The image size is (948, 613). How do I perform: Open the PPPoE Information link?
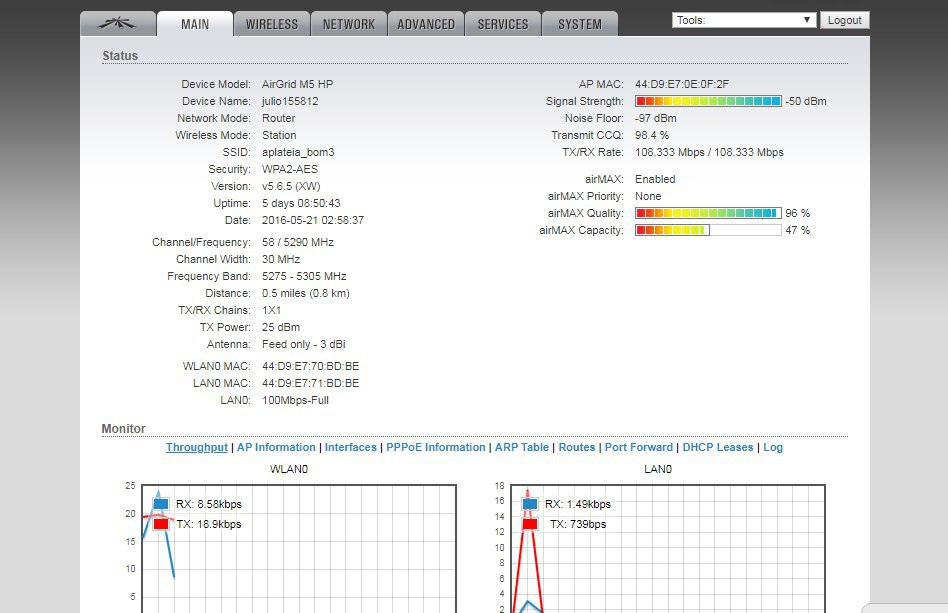pos(436,447)
